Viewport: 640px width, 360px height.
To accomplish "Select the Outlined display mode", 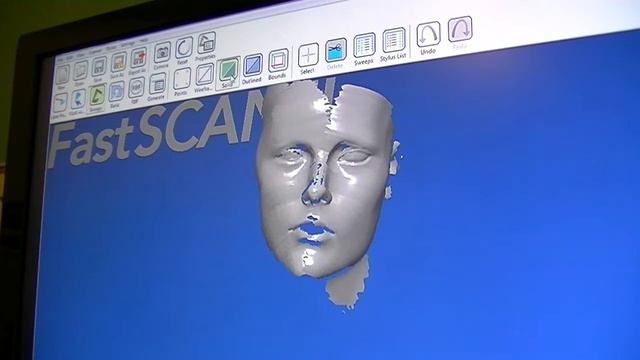I will pyautogui.click(x=253, y=65).
